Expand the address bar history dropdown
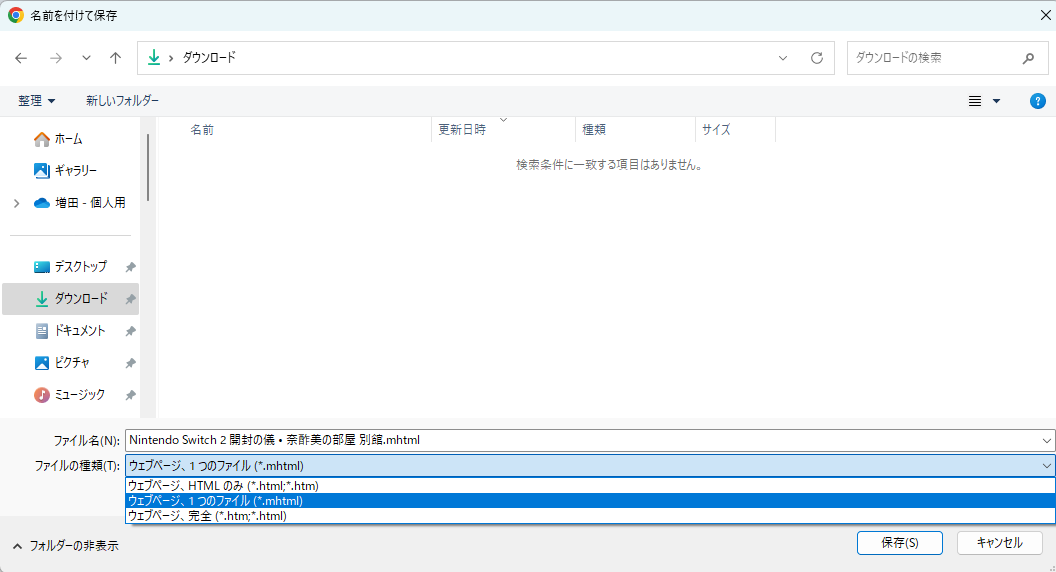 coord(783,58)
